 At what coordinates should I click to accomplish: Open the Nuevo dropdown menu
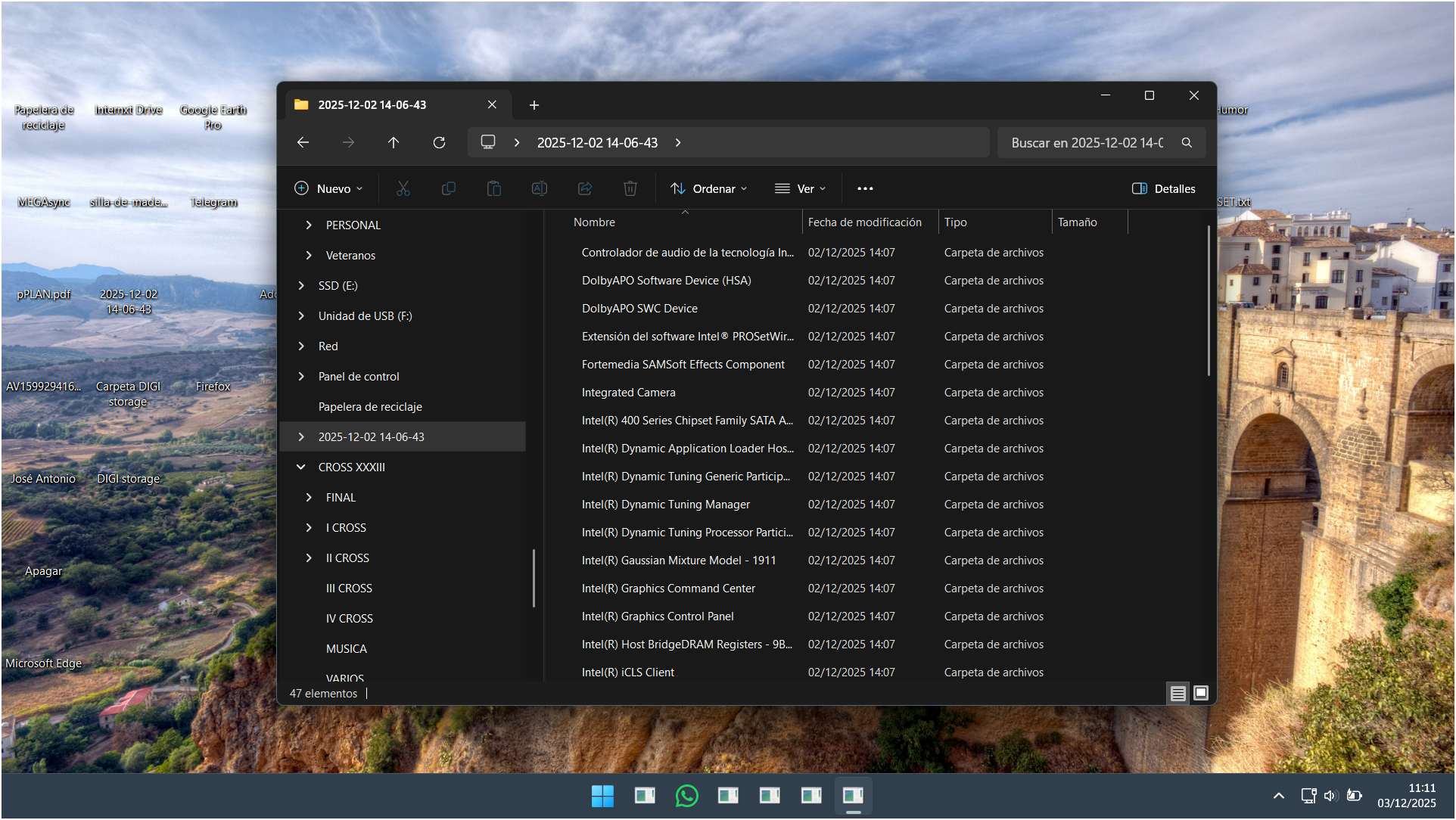(328, 188)
